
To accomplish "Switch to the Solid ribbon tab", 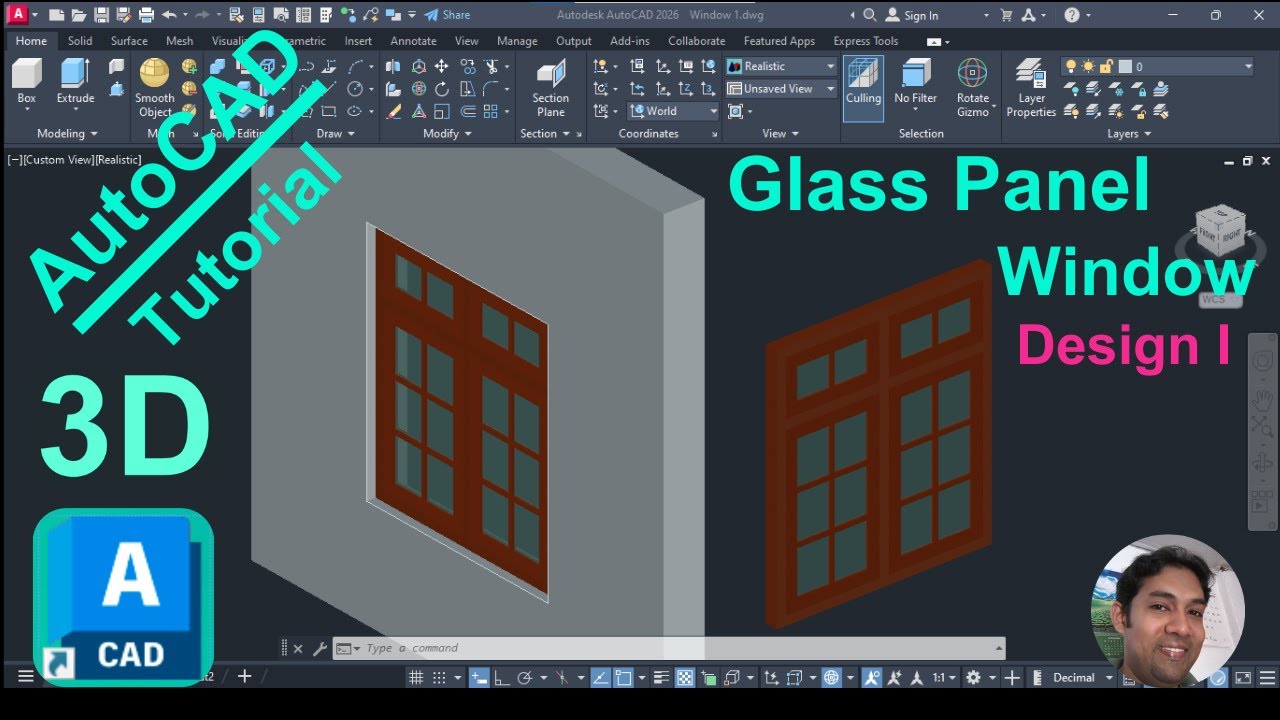I will pos(80,41).
